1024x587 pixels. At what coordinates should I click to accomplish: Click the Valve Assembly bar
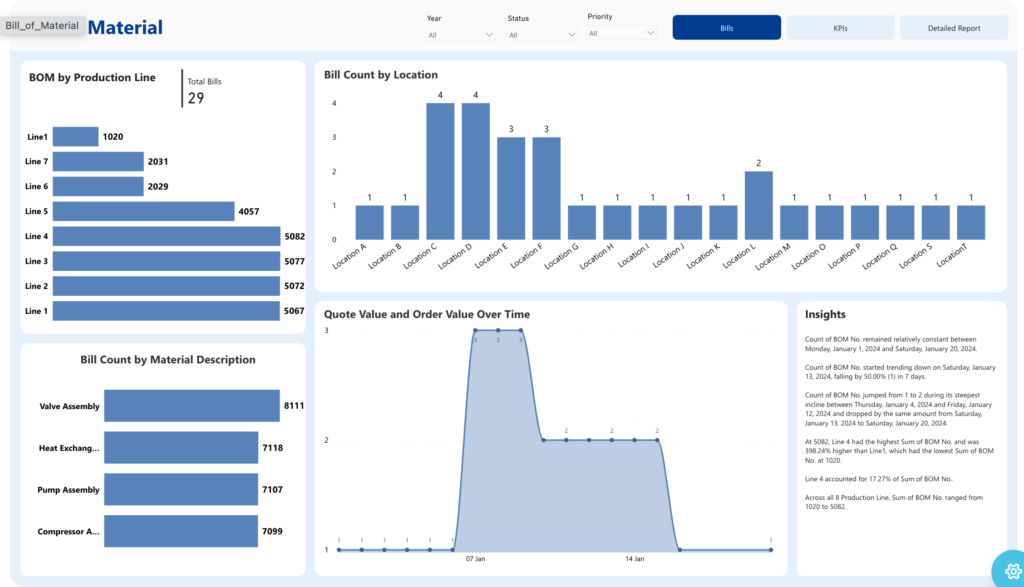click(x=191, y=405)
